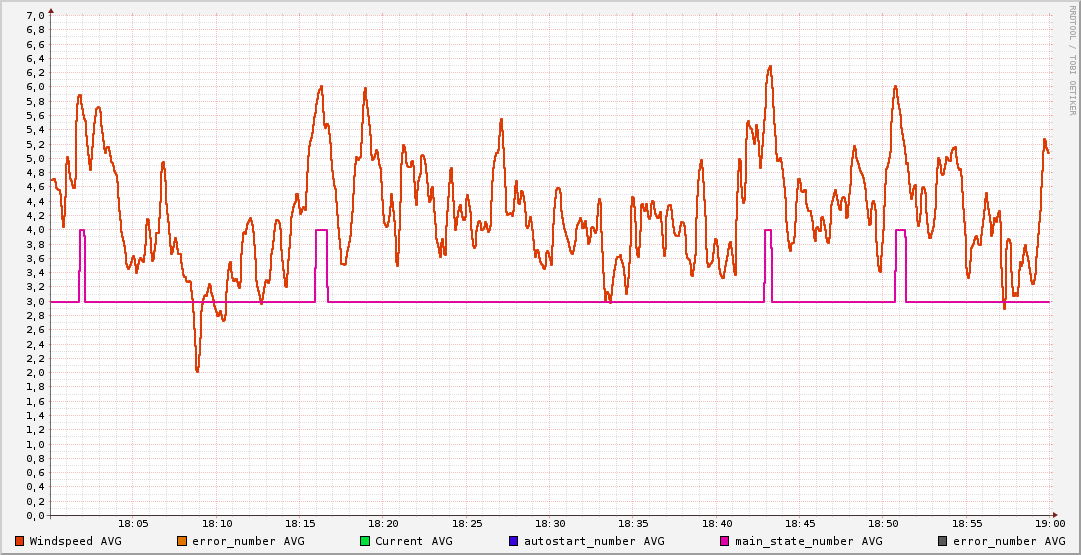This screenshot has width=1081, height=555.
Task: Click the 18:20 time axis label
Action: pyautogui.click(x=383, y=524)
